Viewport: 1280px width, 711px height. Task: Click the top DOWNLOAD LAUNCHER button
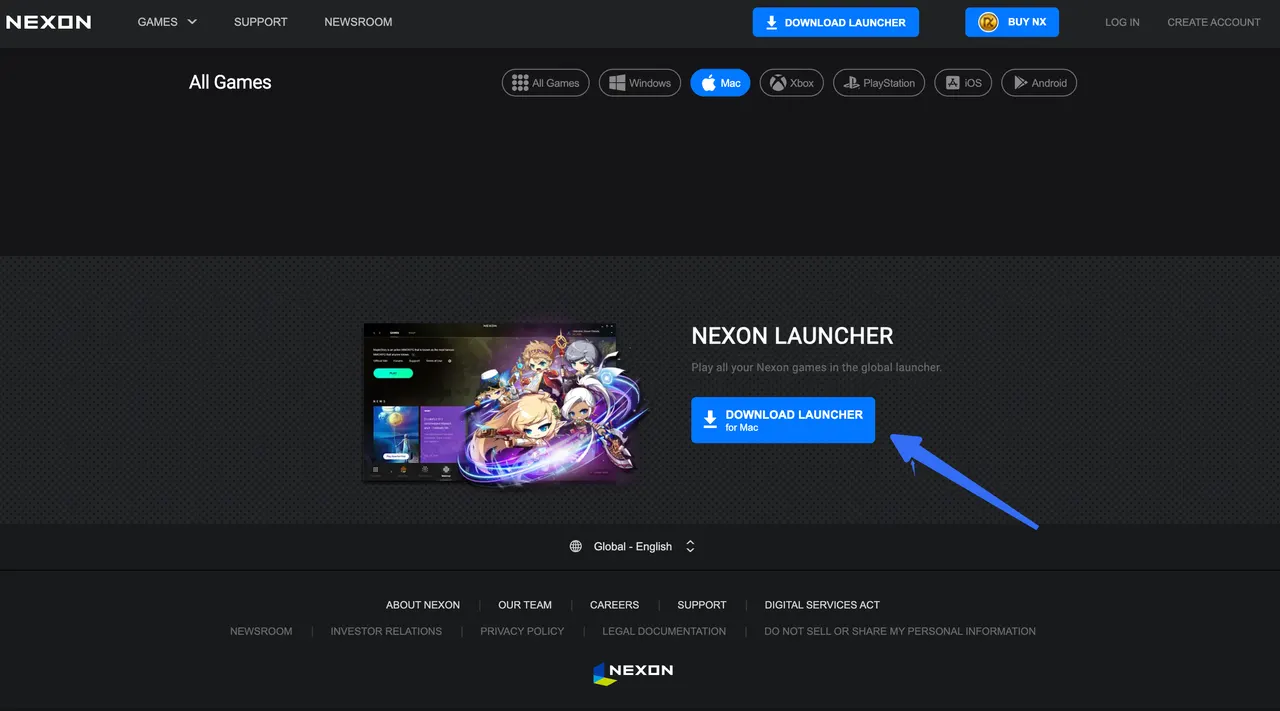835,22
